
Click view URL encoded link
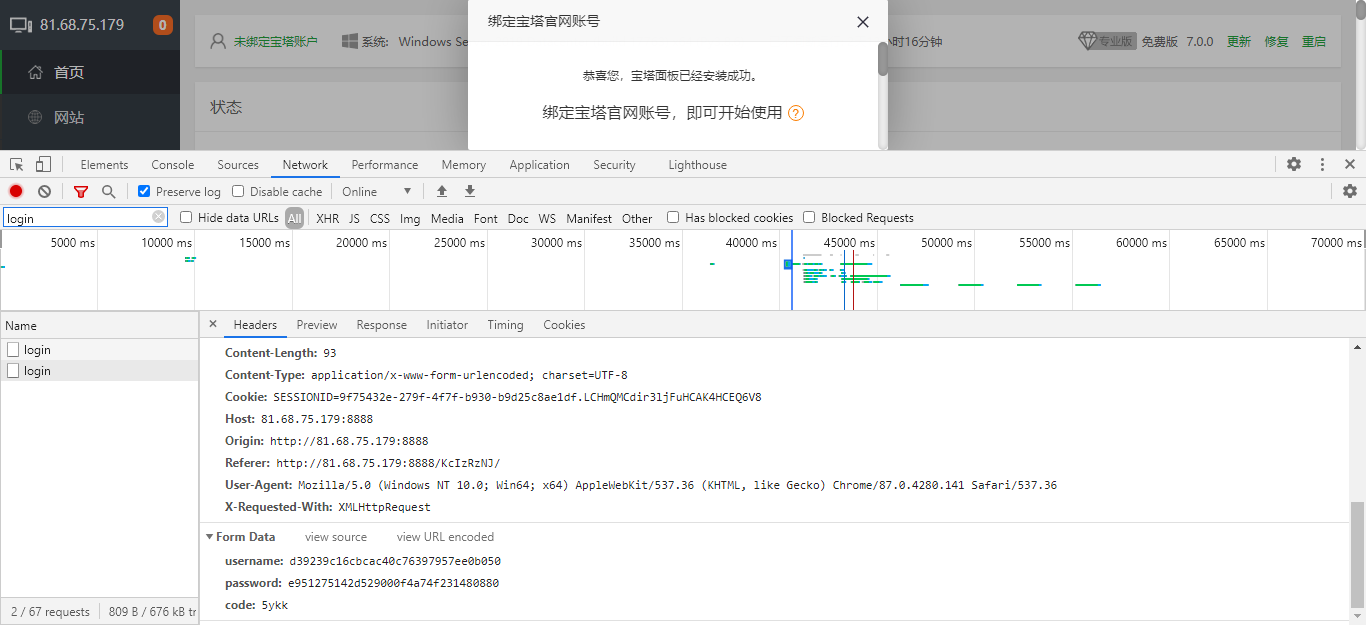445,537
